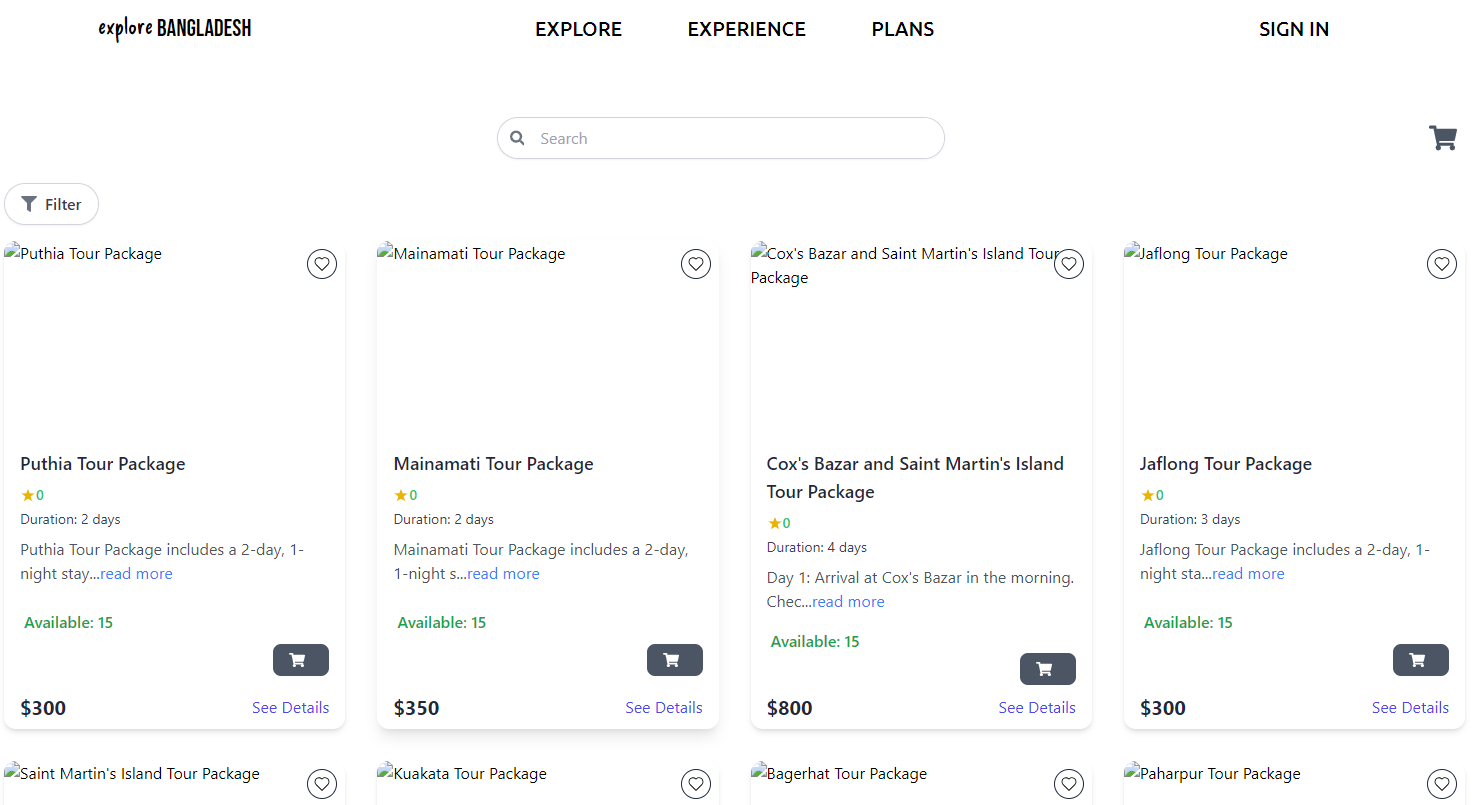Favorite the Saint Martin's Island Tour Package

point(322,784)
